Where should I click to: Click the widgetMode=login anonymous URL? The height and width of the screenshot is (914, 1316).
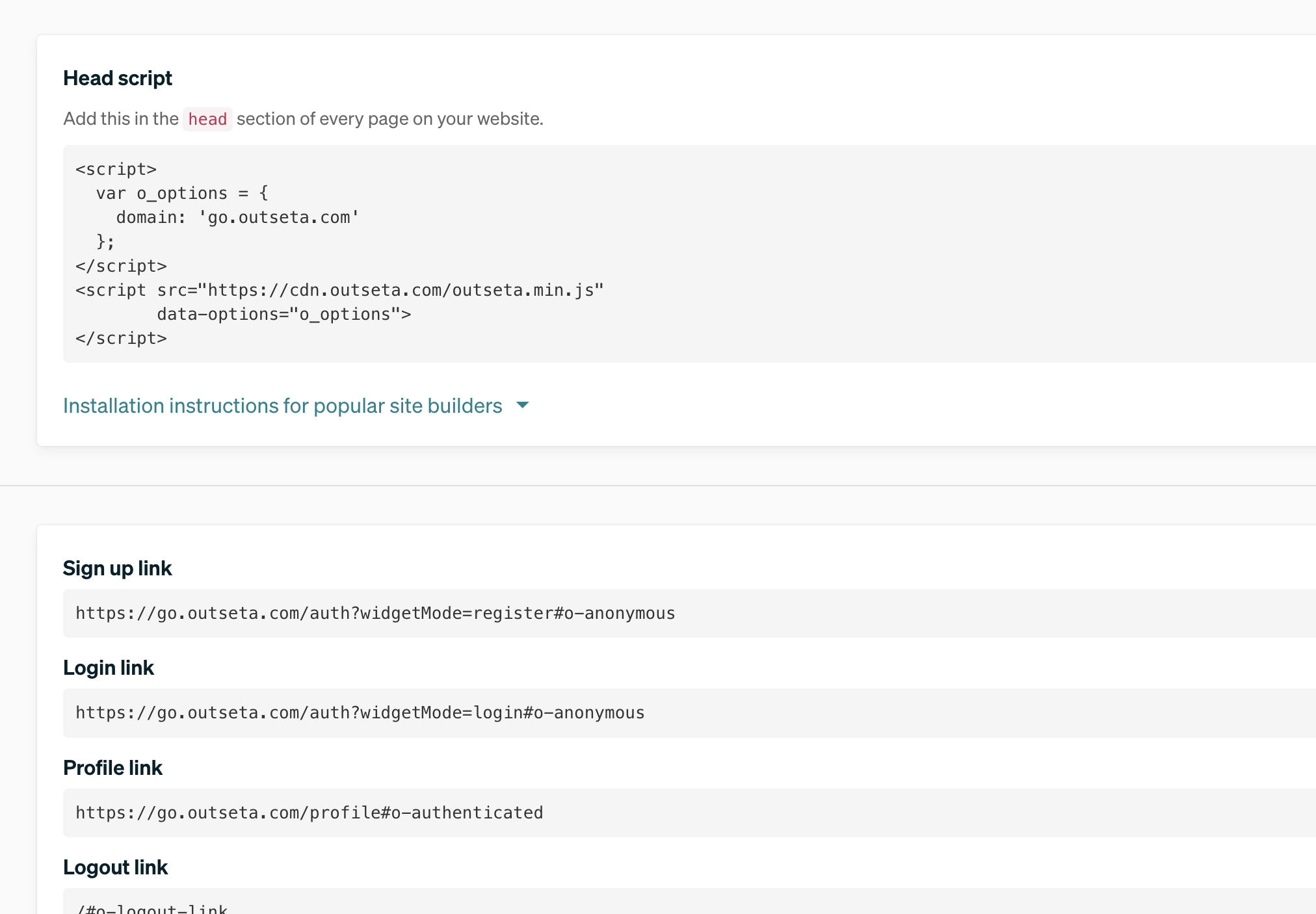[360, 712]
